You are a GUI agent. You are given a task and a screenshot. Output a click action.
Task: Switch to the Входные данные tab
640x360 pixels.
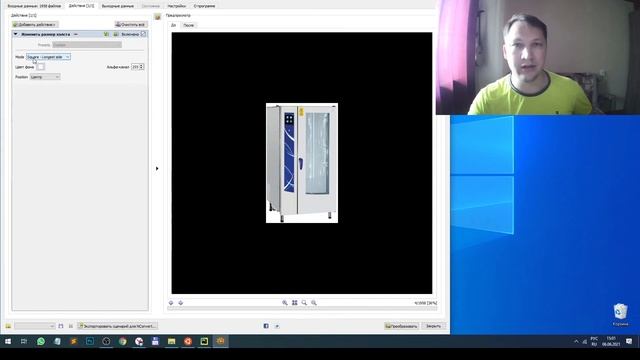click(x=34, y=6)
